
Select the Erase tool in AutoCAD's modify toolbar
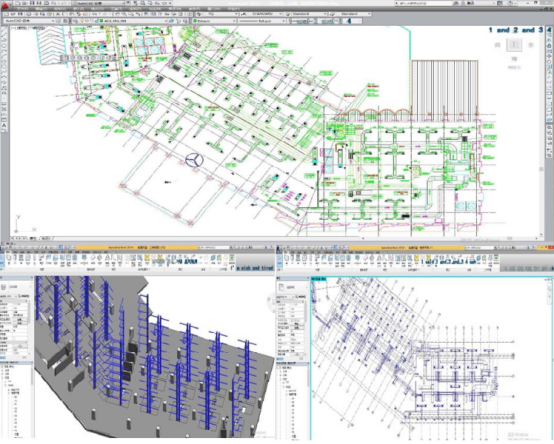(549, 30)
